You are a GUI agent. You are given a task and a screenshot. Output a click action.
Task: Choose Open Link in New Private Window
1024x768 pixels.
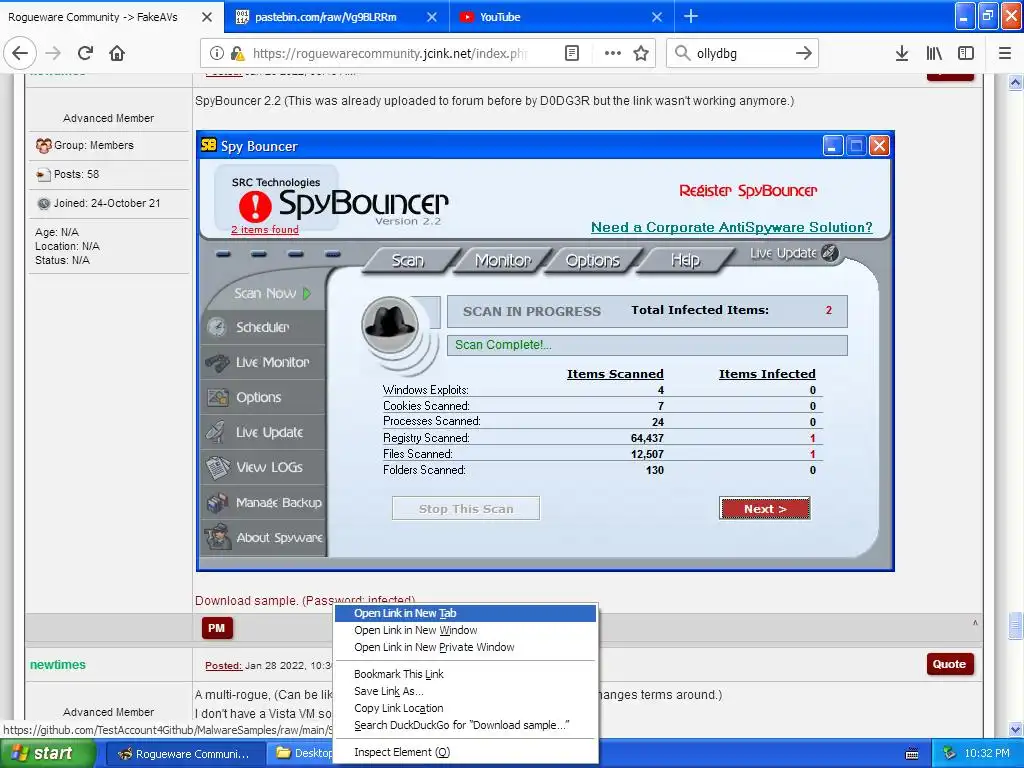click(465, 647)
